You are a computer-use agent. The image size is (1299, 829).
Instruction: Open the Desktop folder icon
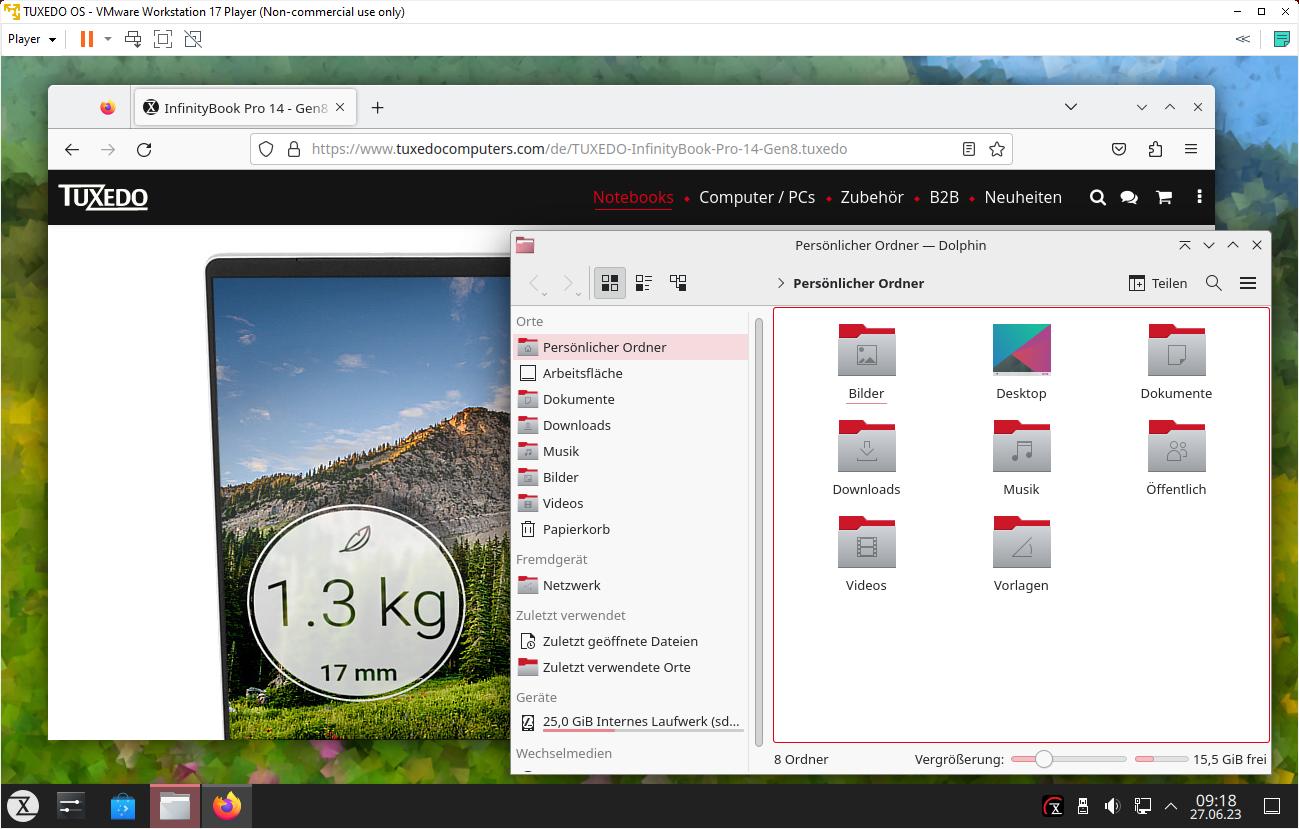coord(1021,350)
